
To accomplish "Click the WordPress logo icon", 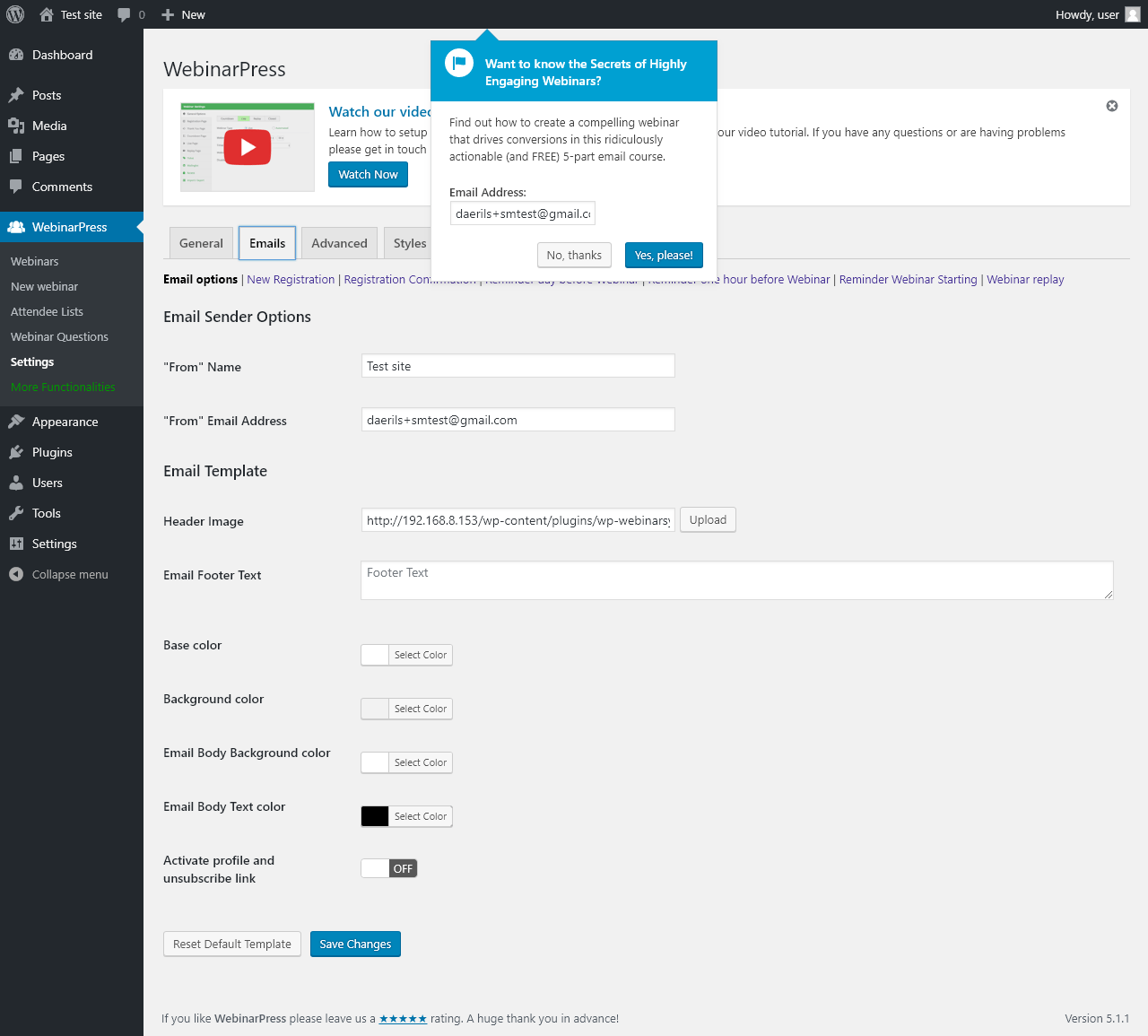I will coord(15,14).
